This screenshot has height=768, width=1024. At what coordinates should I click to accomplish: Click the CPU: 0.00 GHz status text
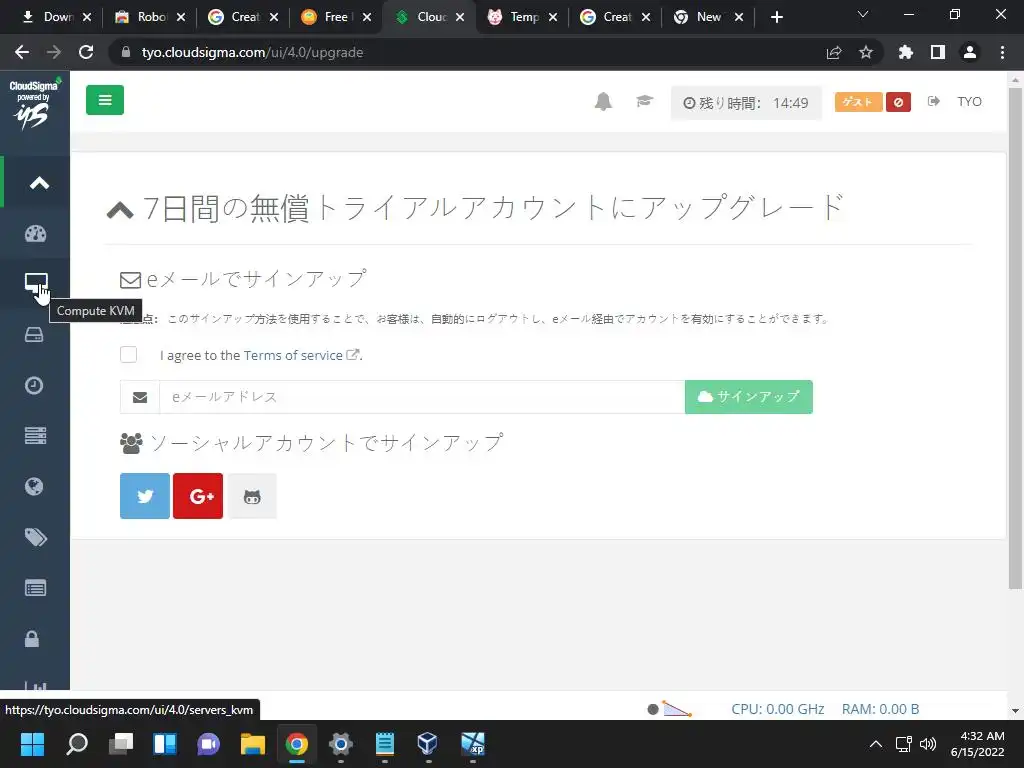(x=778, y=709)
